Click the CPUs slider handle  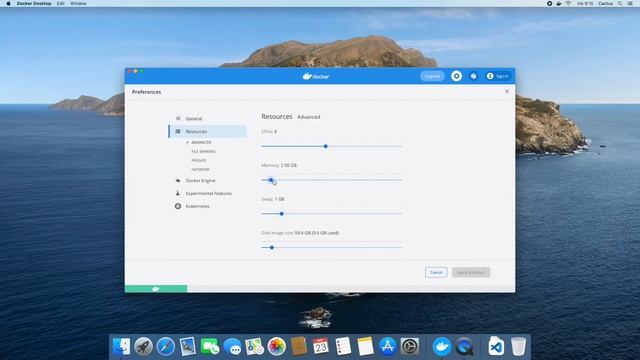pyautogui.click(x=326, y=146)
